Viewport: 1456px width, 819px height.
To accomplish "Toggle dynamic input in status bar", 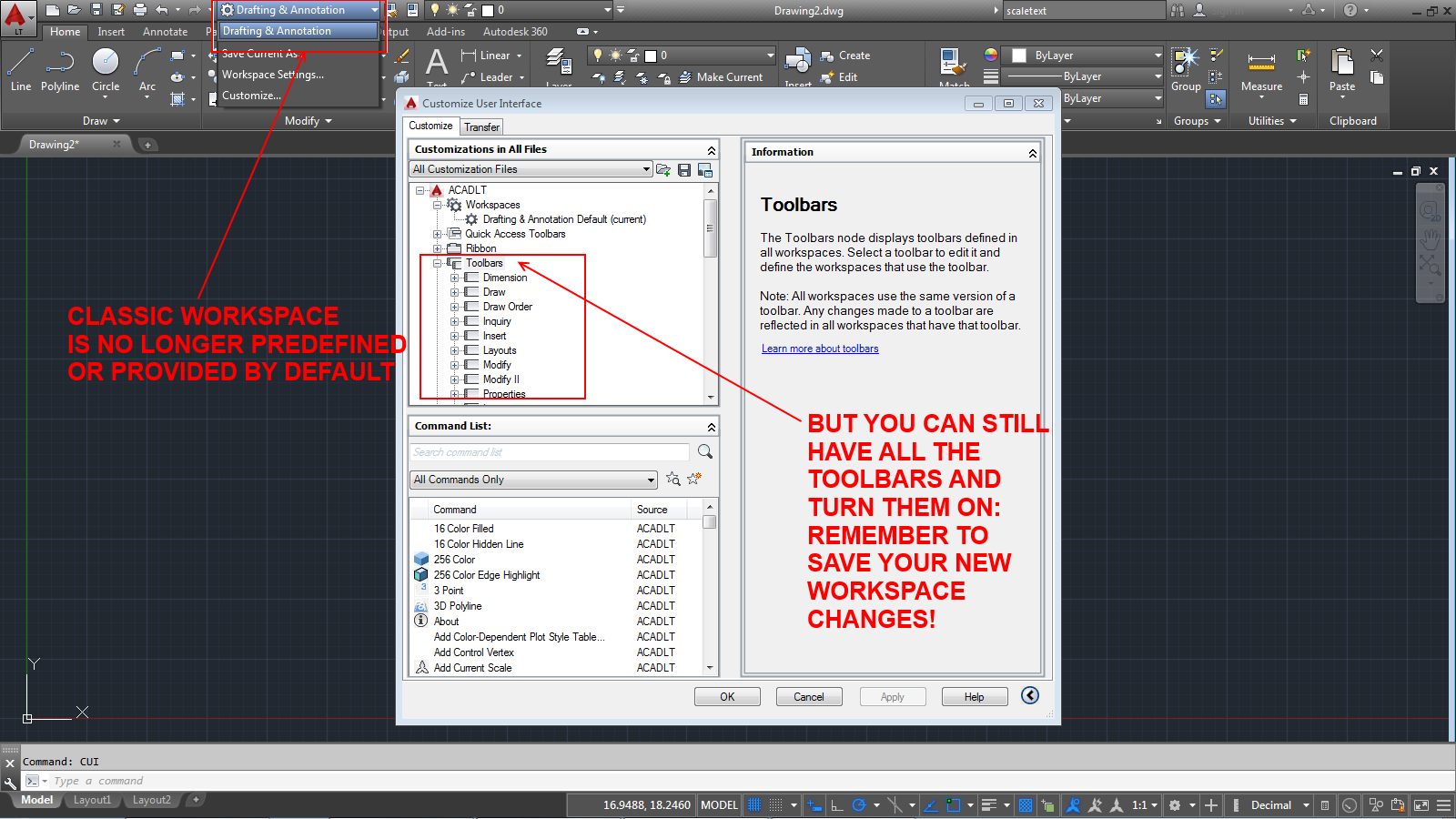I will [814, 805].
